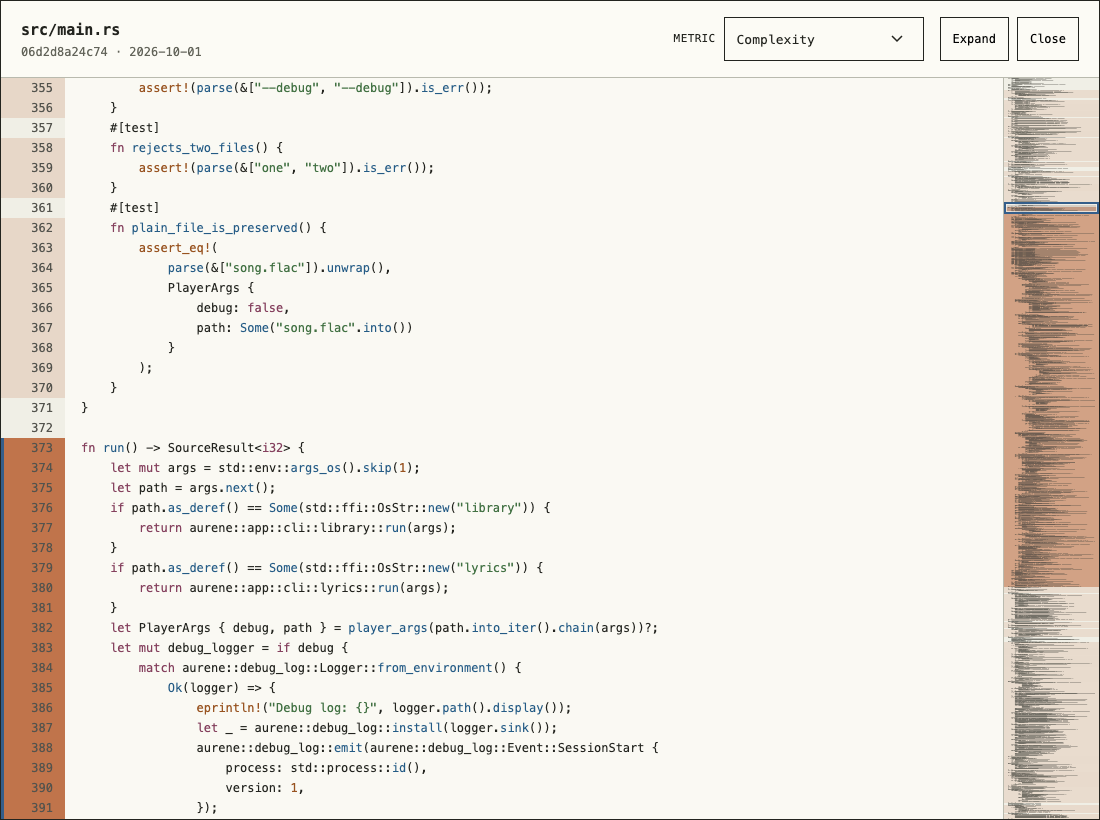The width and height of the screenshot is (1100, 820).
Task: Click the parse(&["song.flac"]).unwrap() line
Action: 279,268
